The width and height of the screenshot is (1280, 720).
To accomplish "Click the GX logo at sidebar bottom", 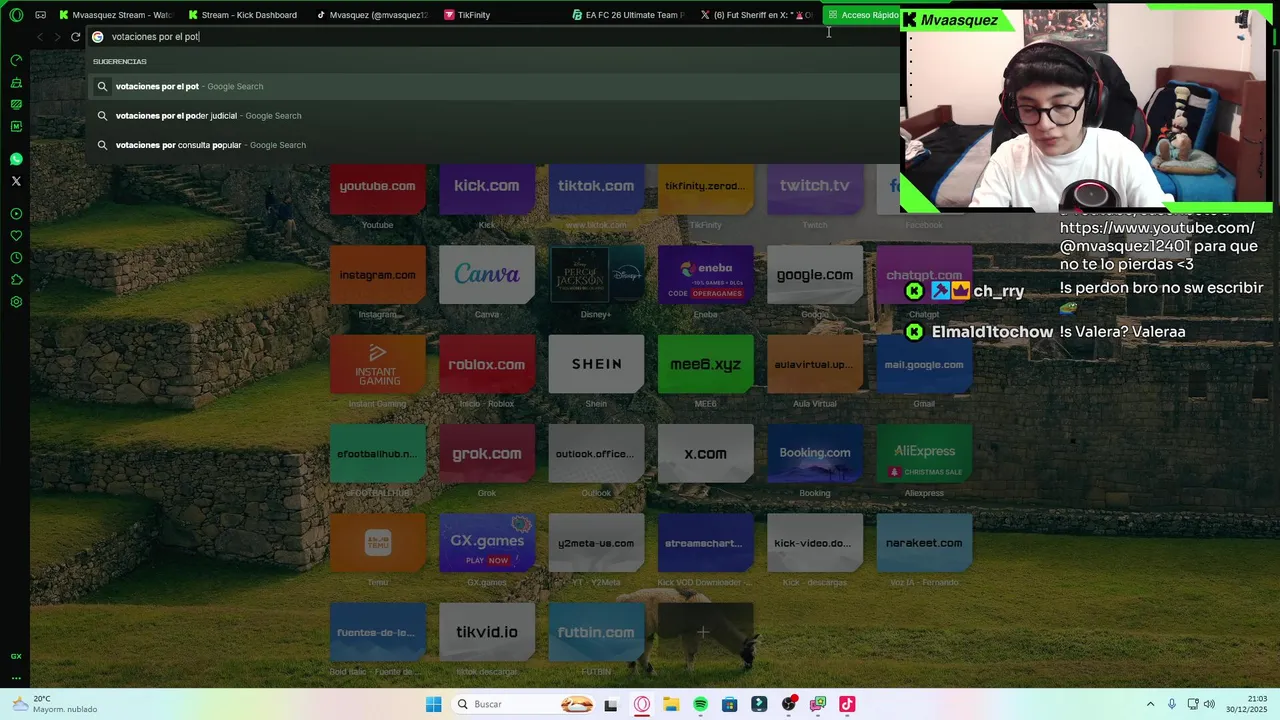I will (16, 656).
